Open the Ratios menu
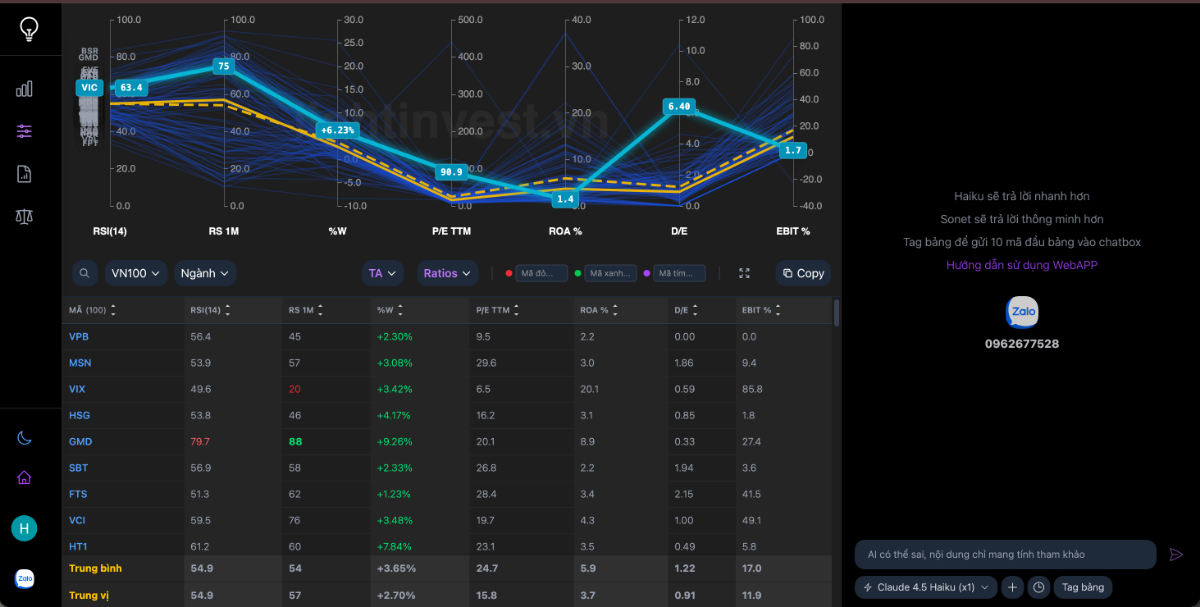The image size is (1200, 607). [447, 273]
